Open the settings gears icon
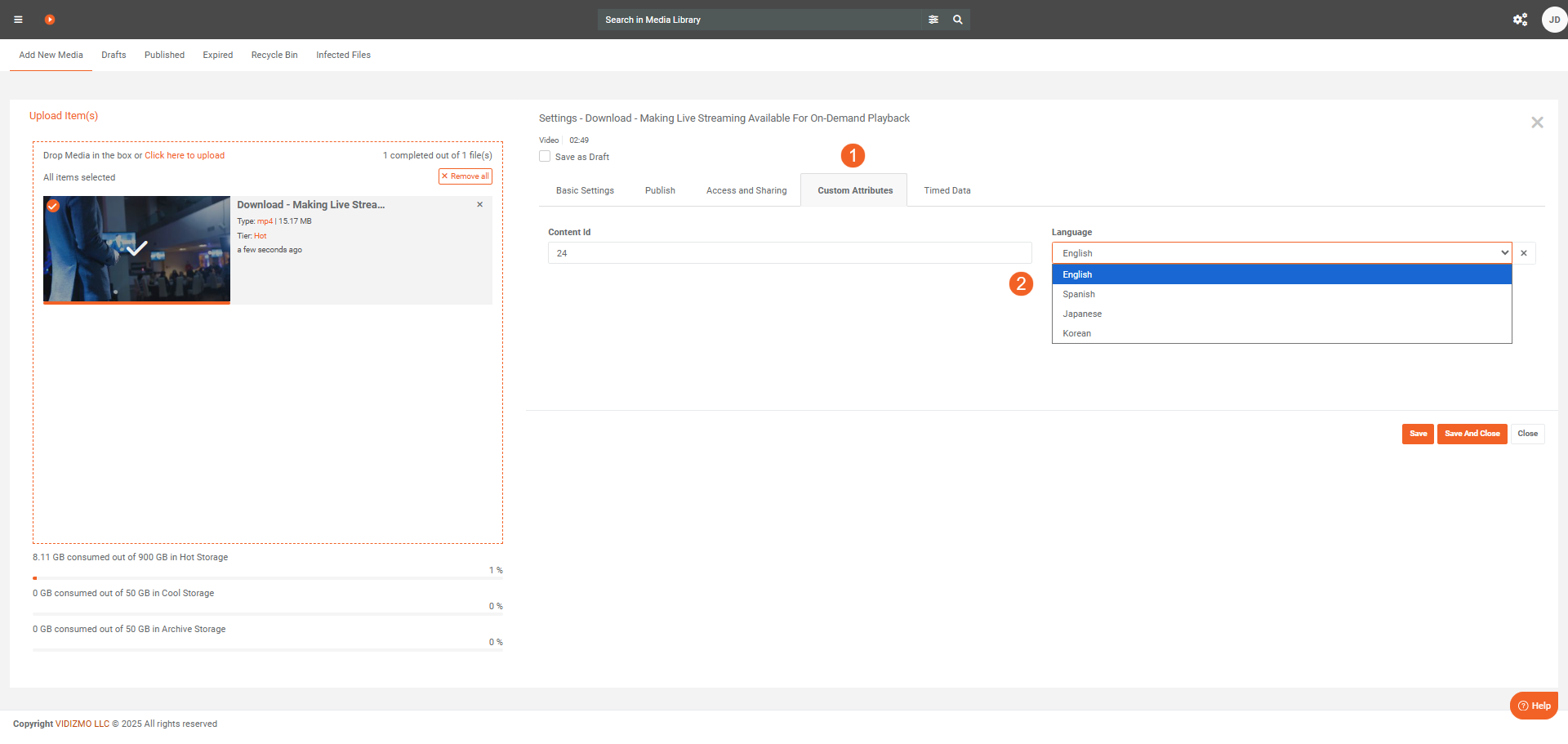Screen dimensions: 1568x744 [x=1520, y=20]
